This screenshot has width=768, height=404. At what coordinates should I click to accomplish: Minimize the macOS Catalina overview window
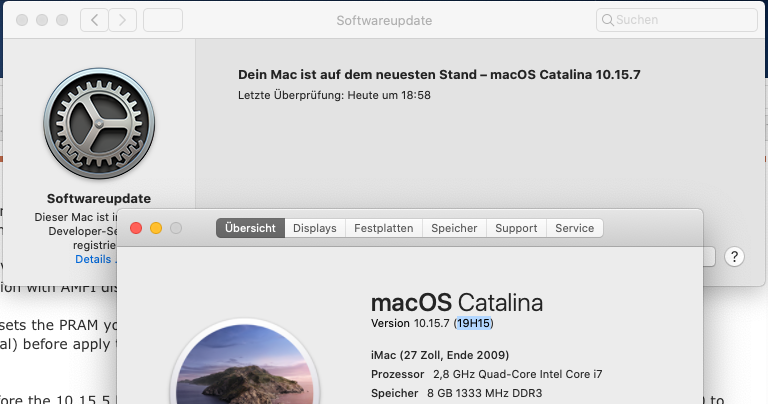click(156, 228)
